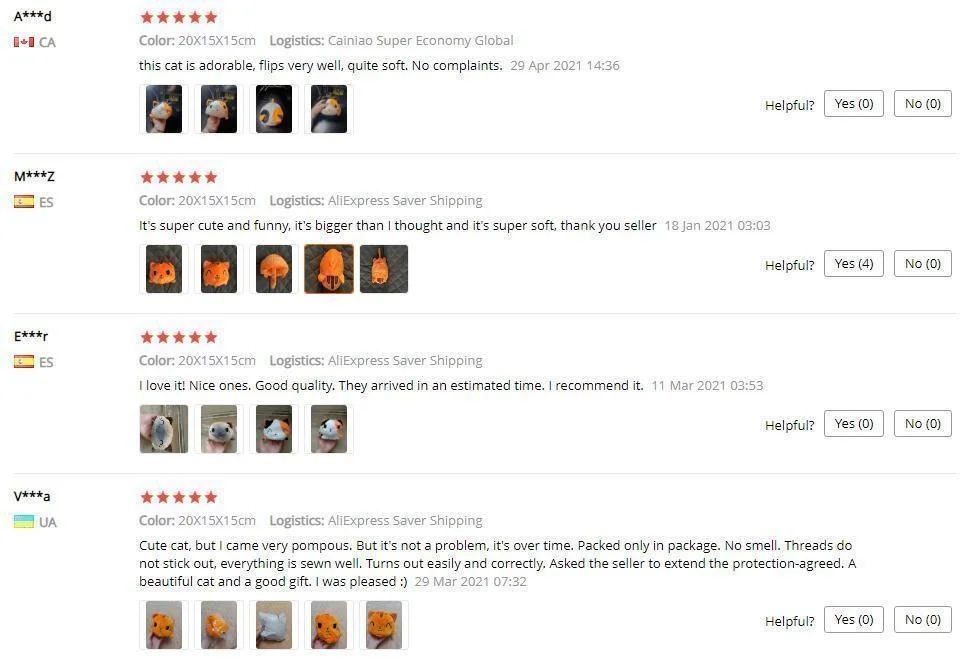Open first photo in A***d's review
The height and width of the screenshot is (667, 973).
164,109
